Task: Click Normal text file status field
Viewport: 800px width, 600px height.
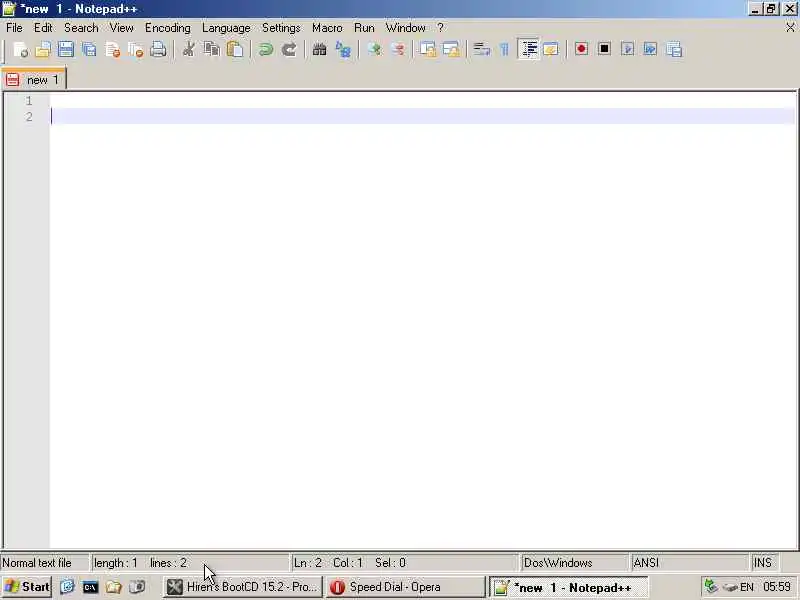Action: point(44,563)
